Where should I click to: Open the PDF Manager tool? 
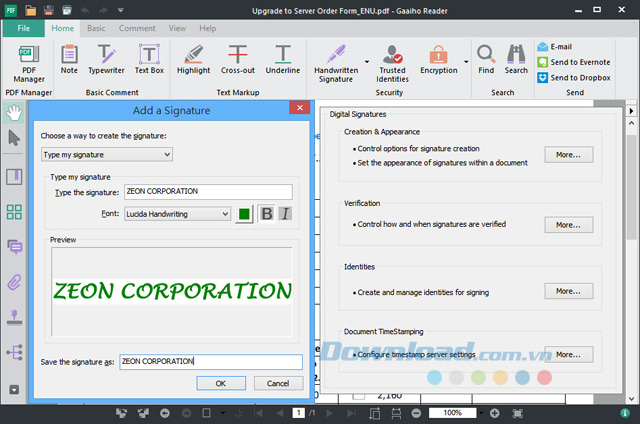[x=29, y=64]
